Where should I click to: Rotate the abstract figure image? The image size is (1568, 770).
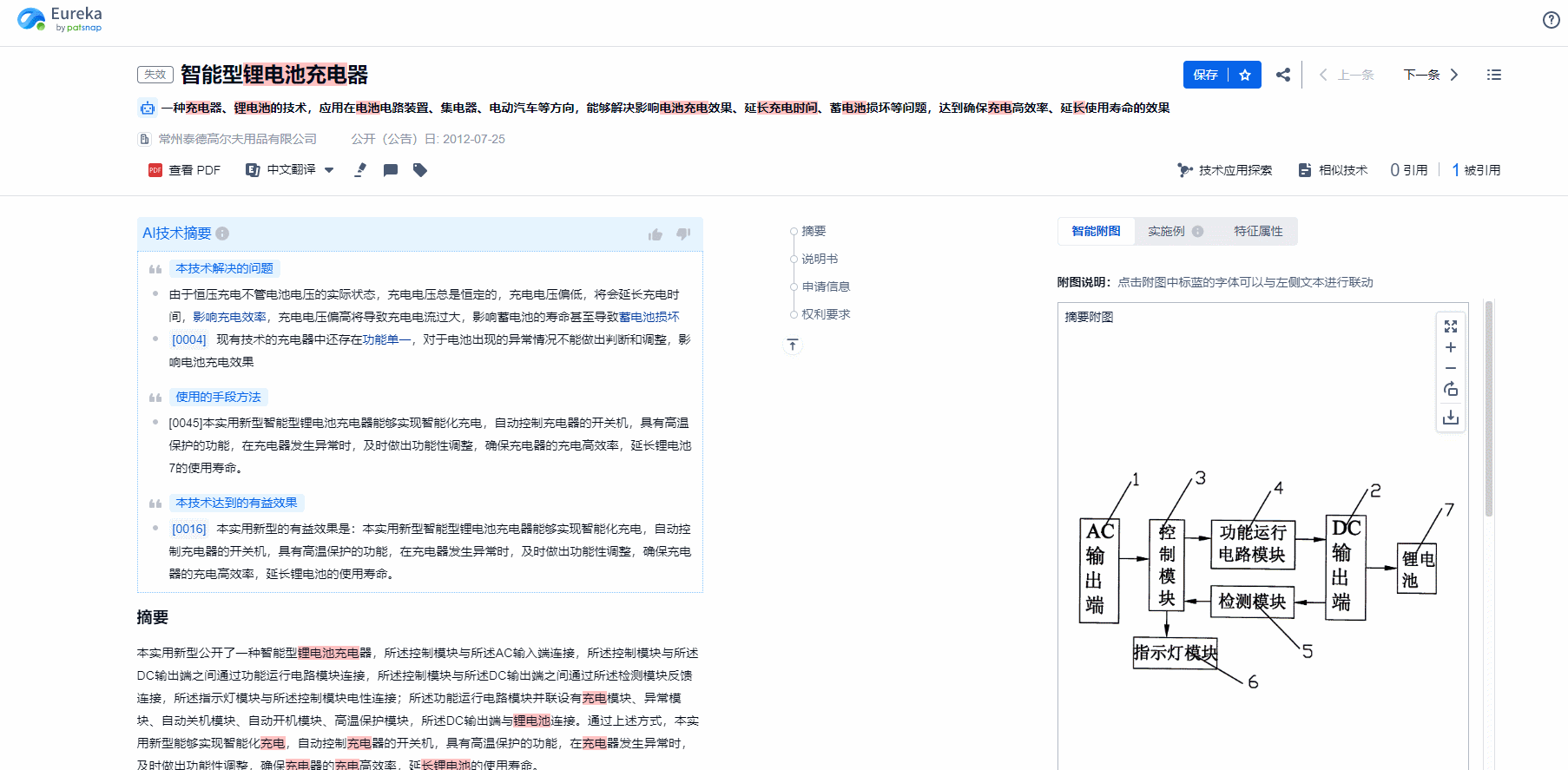1450,389
